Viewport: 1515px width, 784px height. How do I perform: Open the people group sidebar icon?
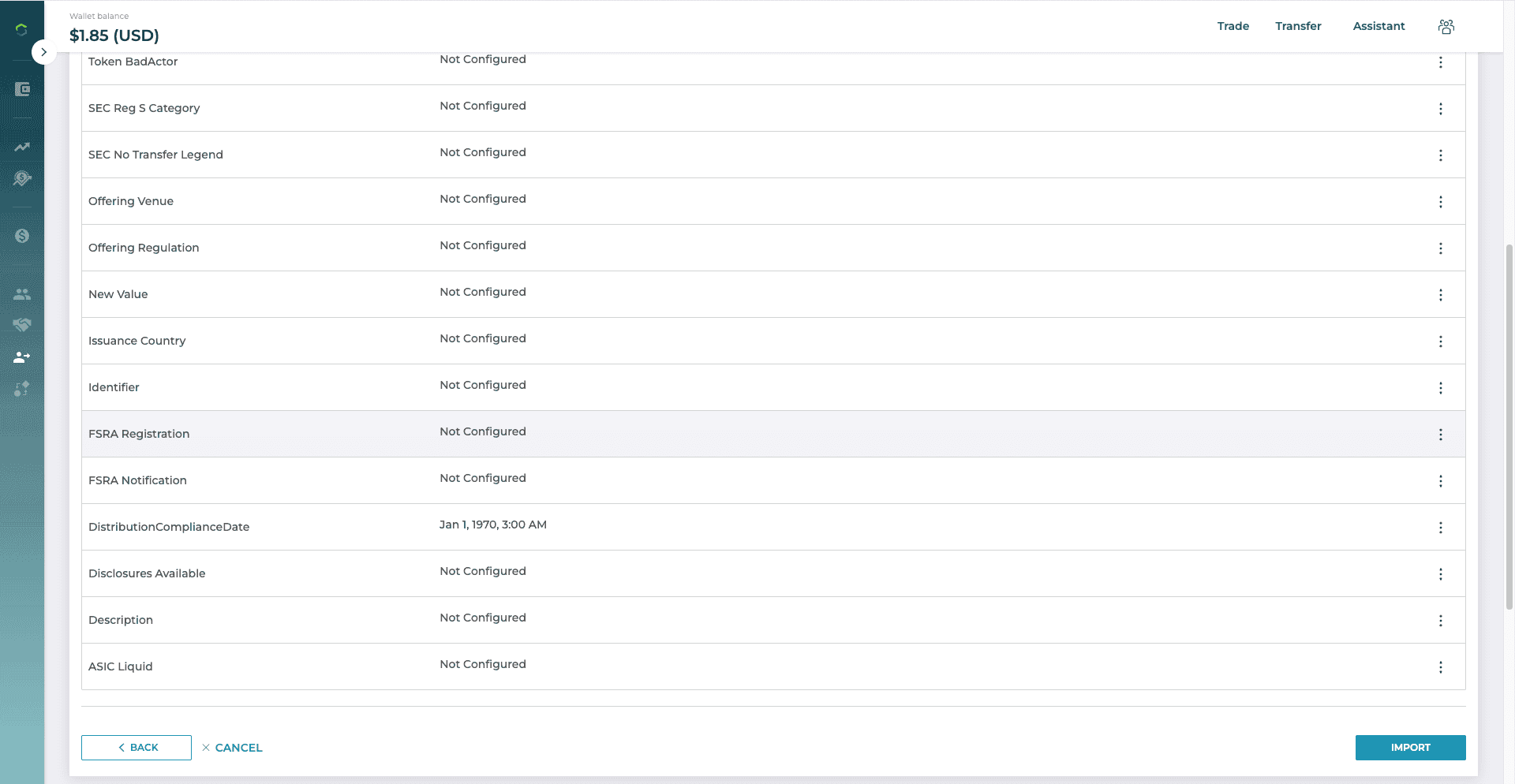coord(22,294)
